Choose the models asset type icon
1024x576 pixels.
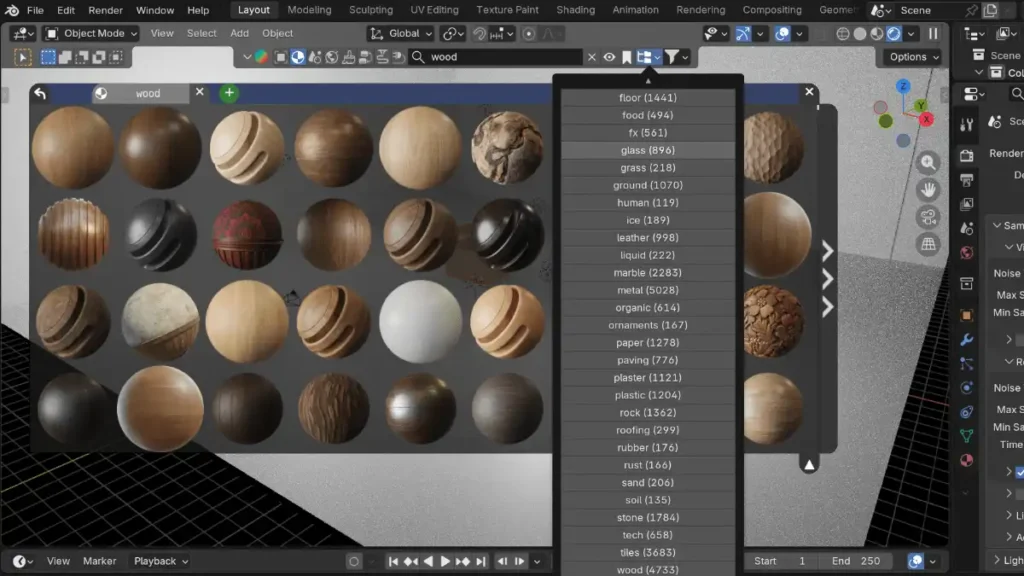tap(281, 57)
